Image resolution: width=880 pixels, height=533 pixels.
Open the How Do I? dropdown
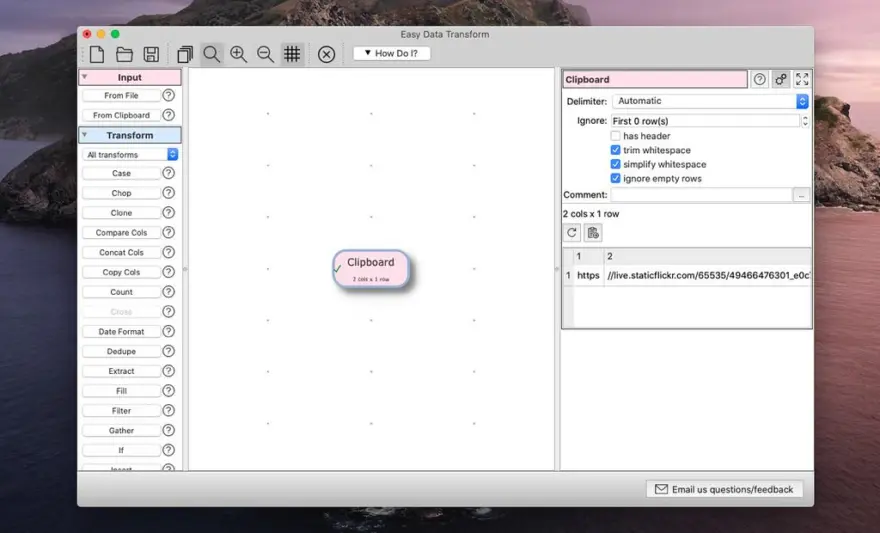392,53
